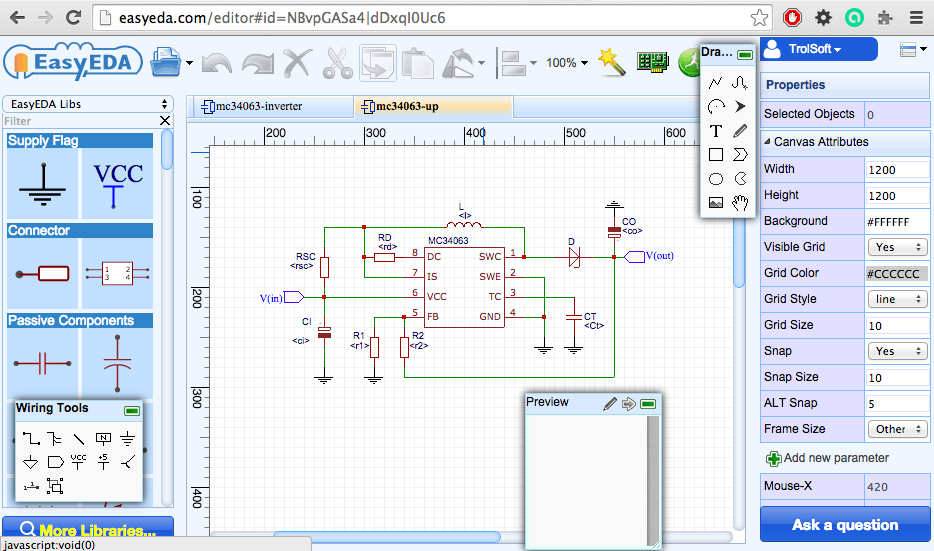Image resolution: width=934 pixels, height=551 pixels.
Task: Click the magic wand design manager icon
Action: pos(611,62)
